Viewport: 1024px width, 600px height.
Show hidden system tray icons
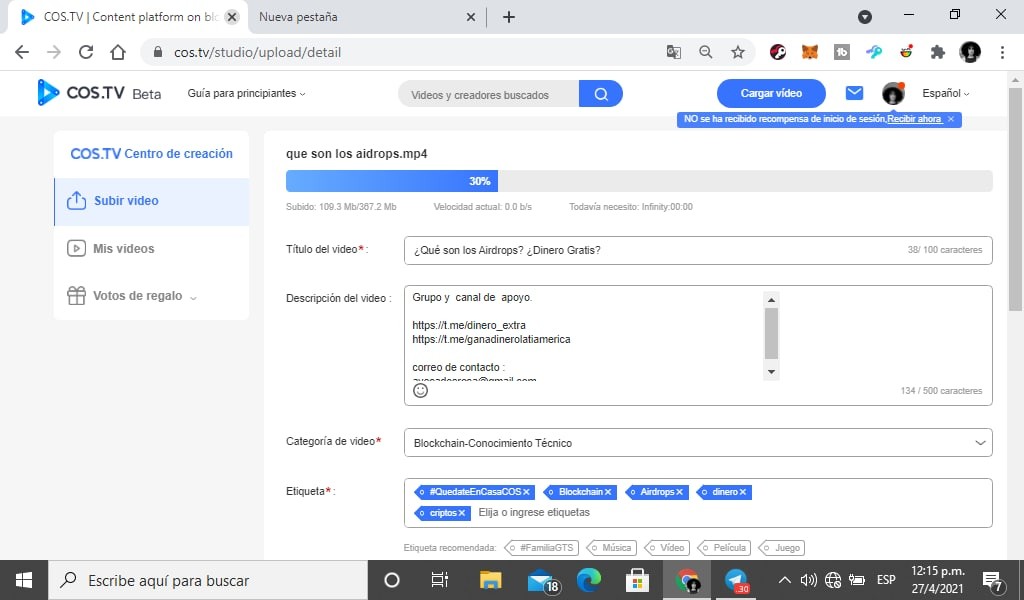pyautogui.click(x=785, y=580)
